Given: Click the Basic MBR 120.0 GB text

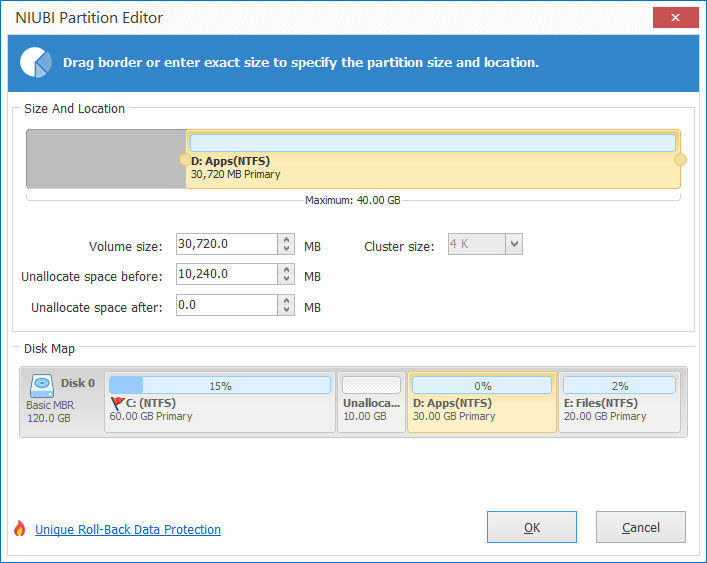Looking at the screenshot, I should pos(50,412).
